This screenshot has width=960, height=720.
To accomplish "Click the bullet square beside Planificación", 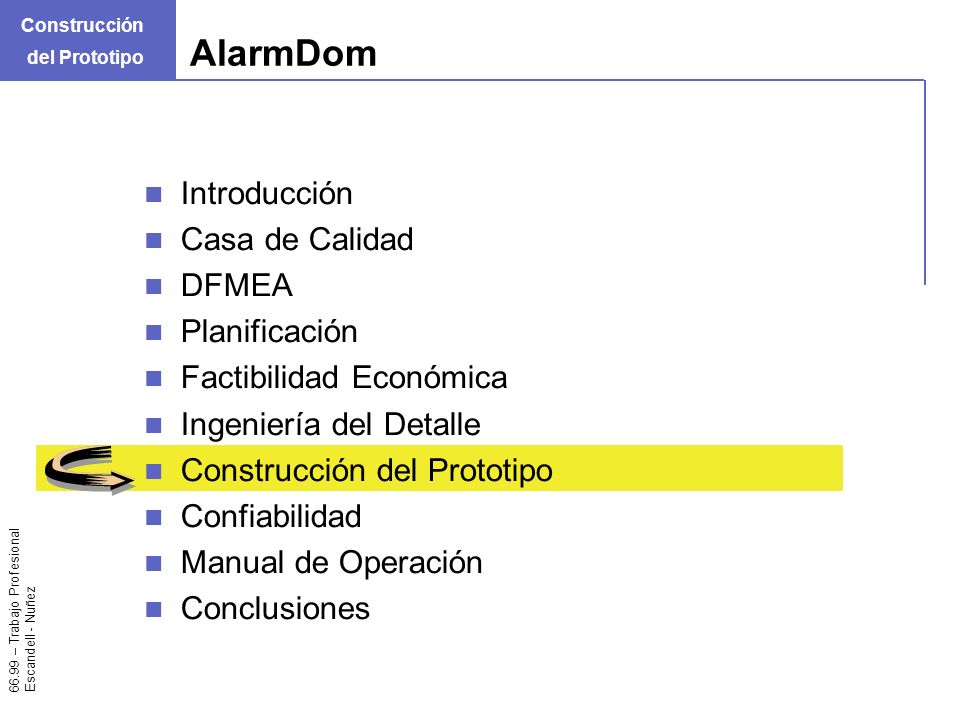I will (154, 332).
